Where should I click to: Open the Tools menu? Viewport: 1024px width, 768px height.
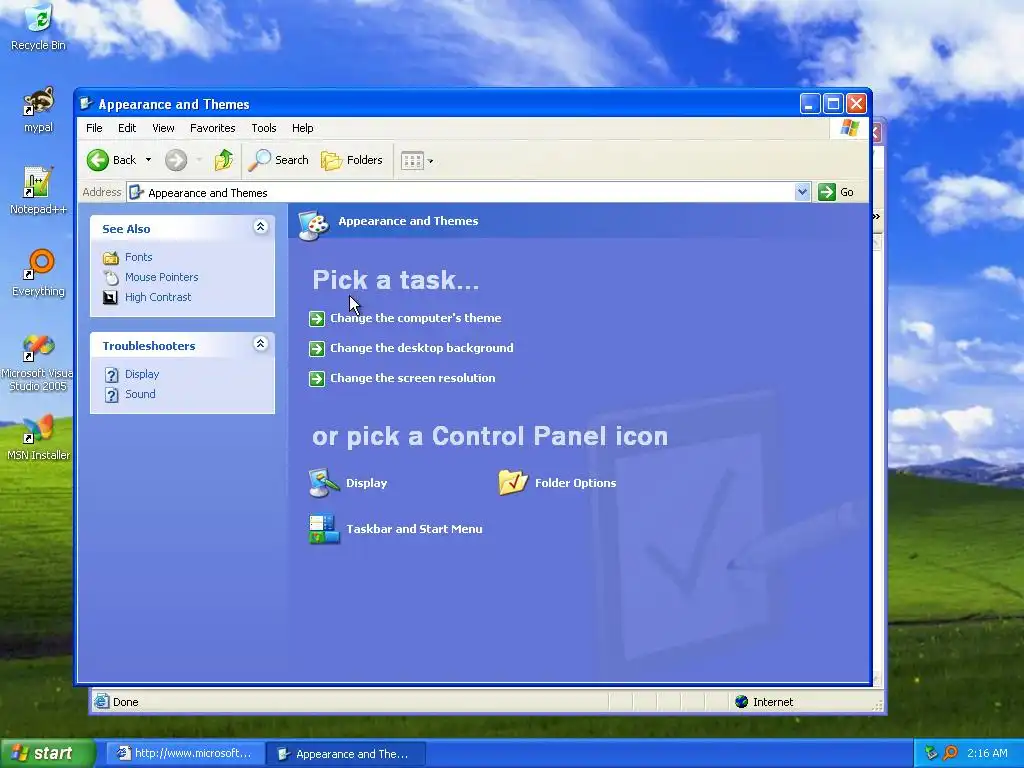264,128
